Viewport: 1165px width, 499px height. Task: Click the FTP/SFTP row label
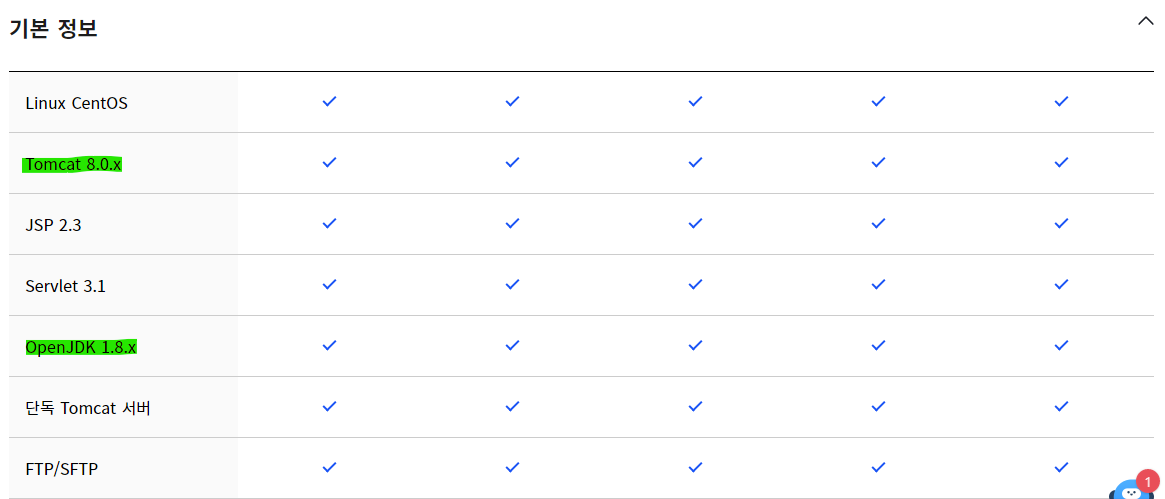(x=62, y=469)
